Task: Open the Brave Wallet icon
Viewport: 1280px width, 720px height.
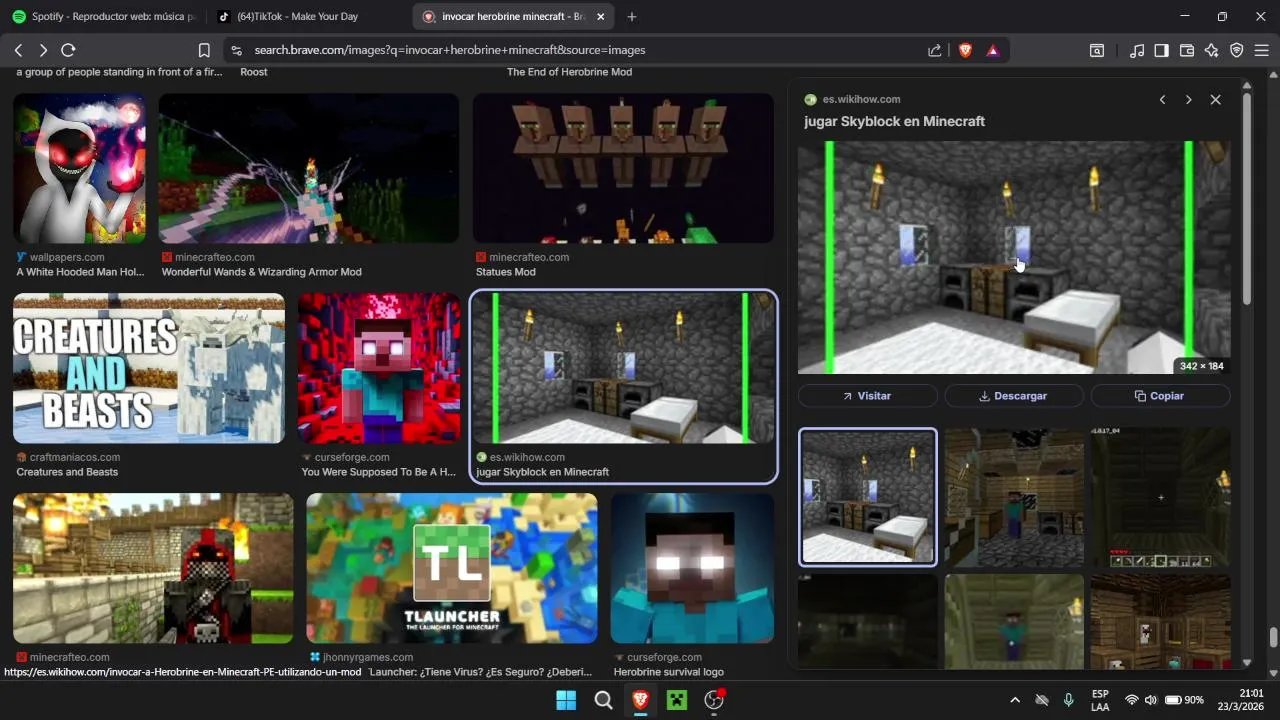Action: [1187, 50]
